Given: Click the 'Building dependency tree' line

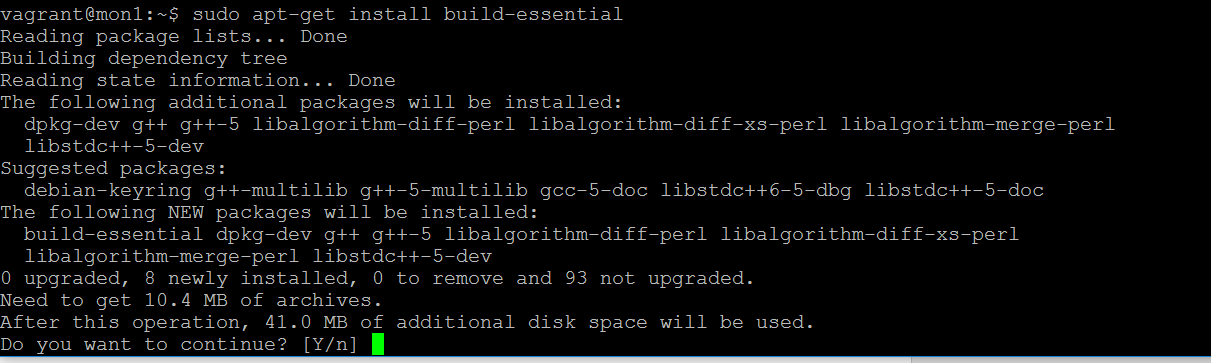Looking at the screenshot, I should (144, 58).
